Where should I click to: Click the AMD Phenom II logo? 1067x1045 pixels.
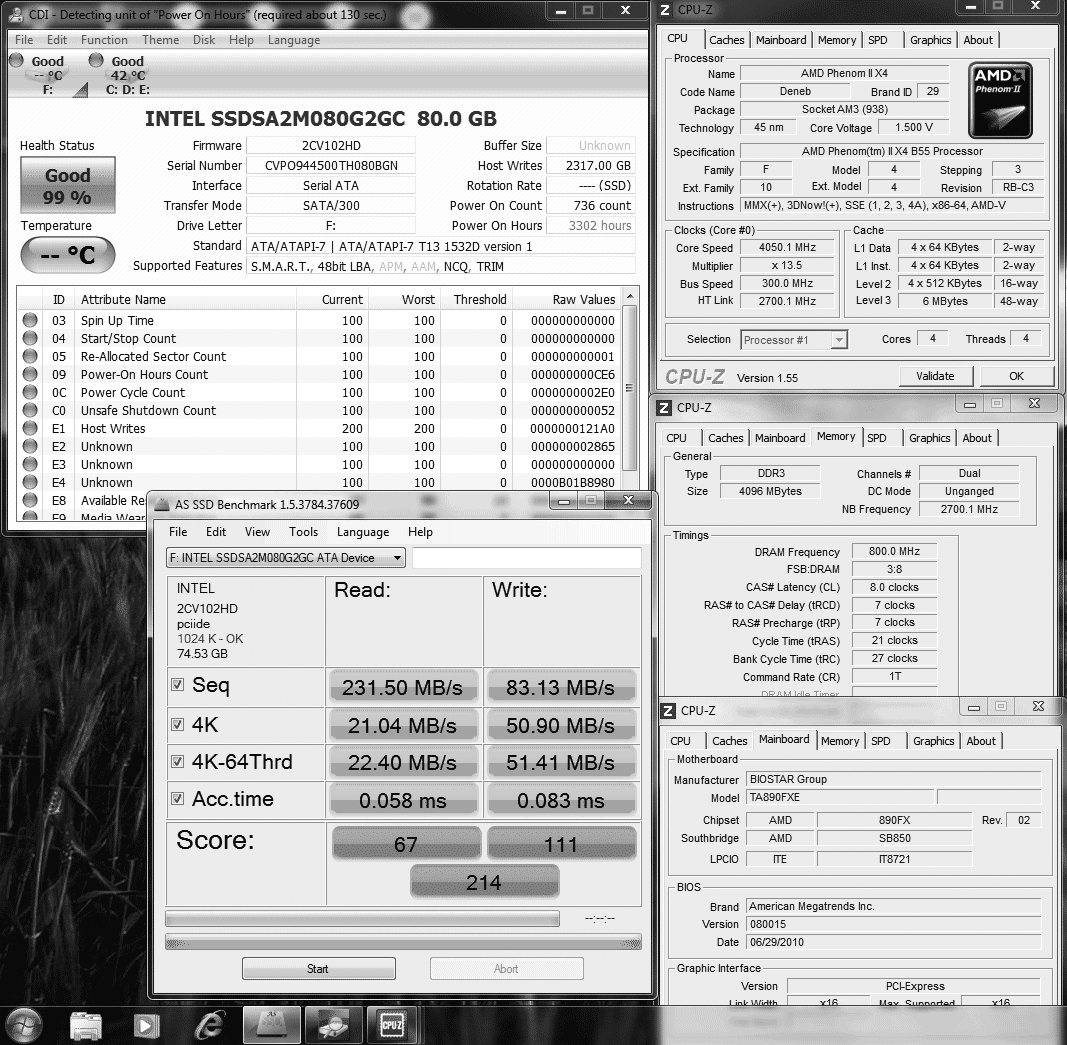(1000, 100)
